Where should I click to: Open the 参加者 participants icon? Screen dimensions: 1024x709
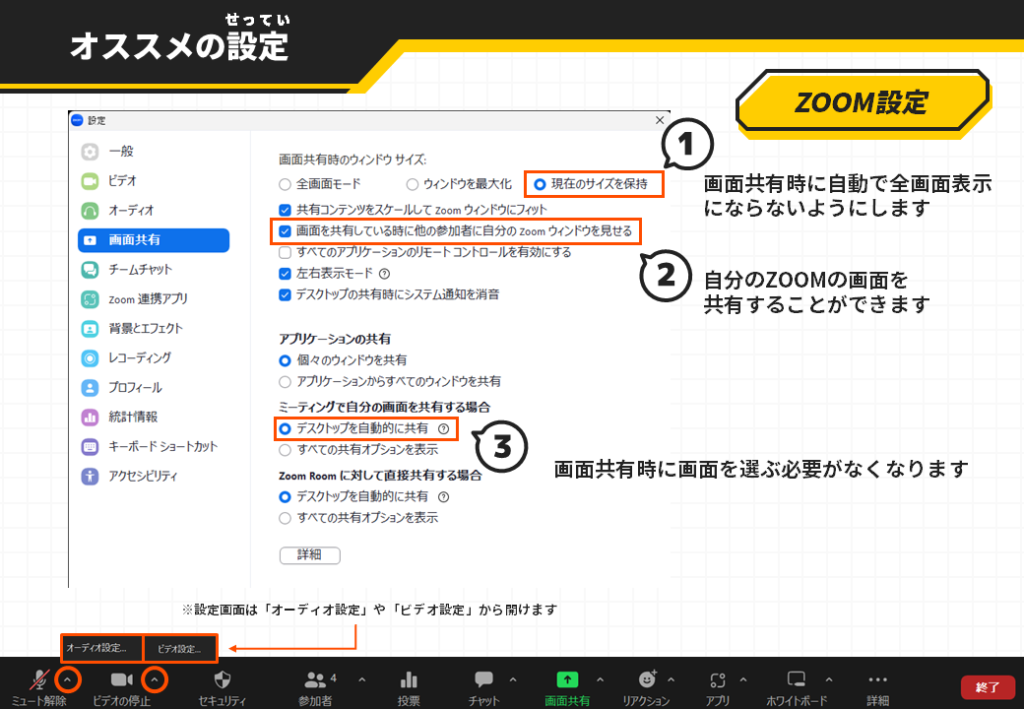pyautogui.click(x=316, y=679)
